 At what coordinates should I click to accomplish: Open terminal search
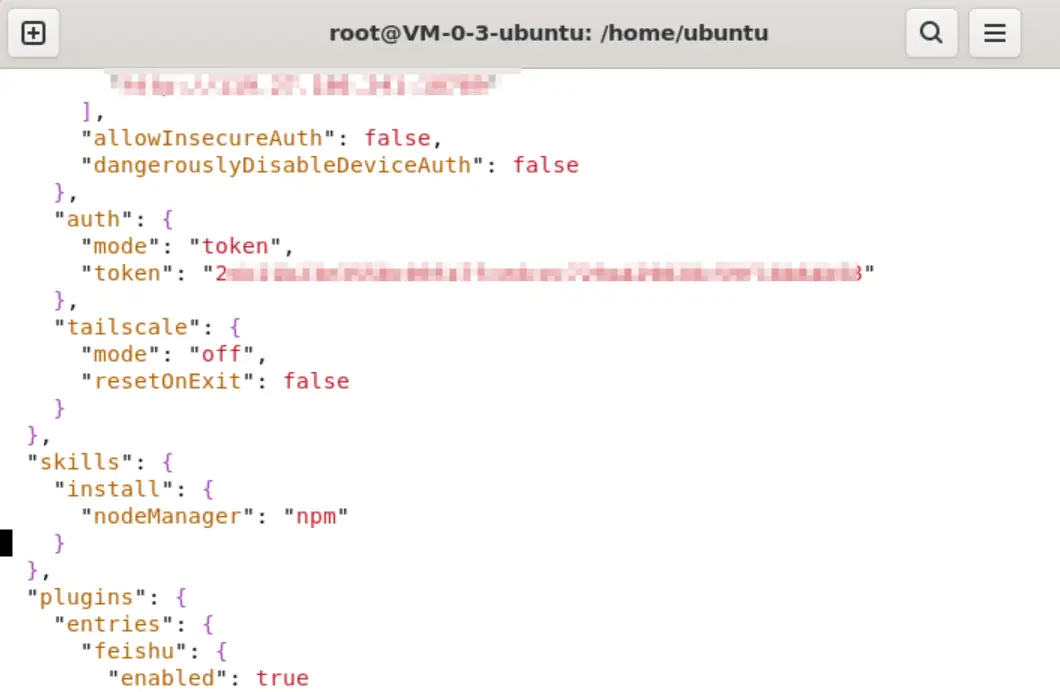pos(932,32)
